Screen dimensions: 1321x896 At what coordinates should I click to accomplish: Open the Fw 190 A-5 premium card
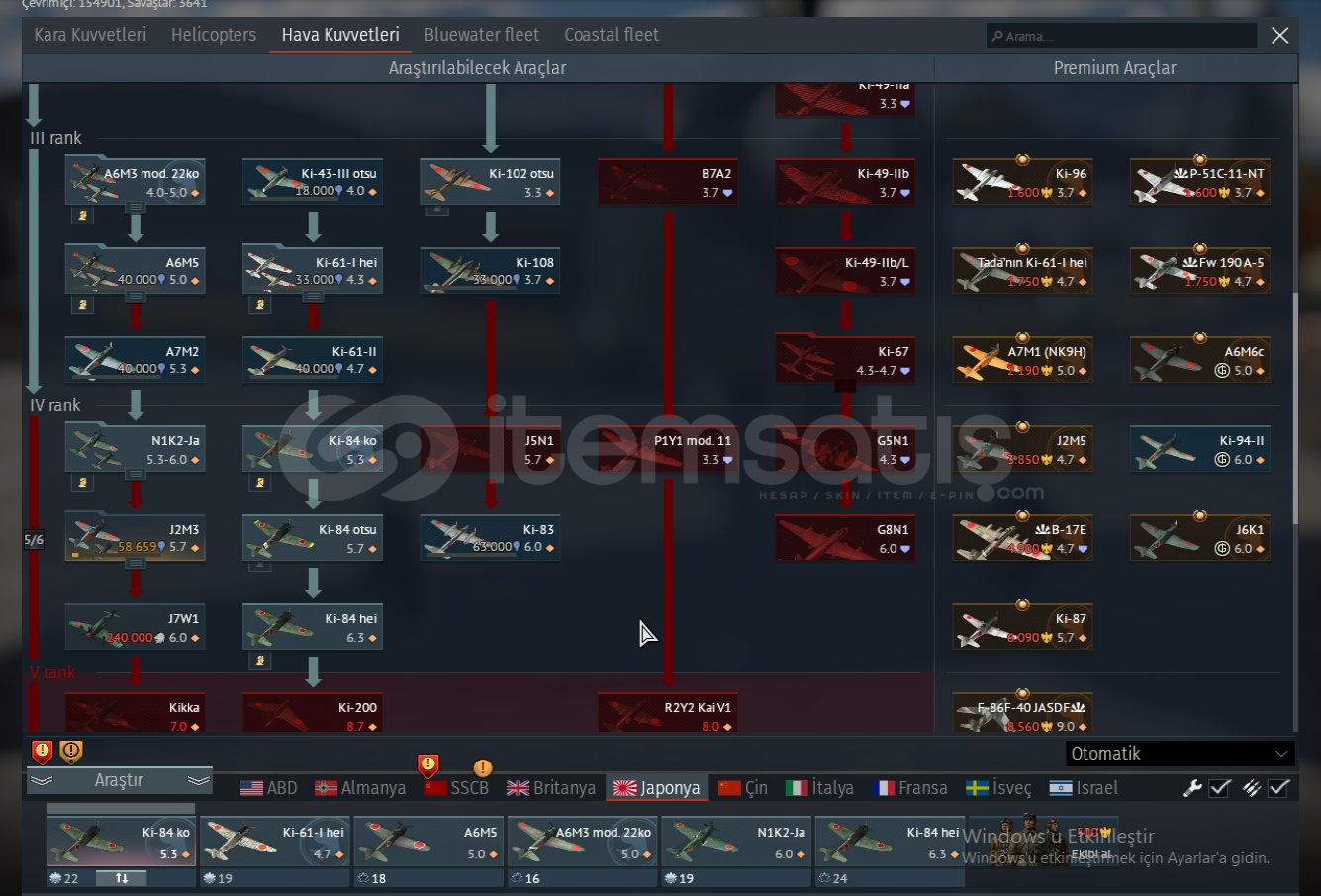[x=1199, y=271]
